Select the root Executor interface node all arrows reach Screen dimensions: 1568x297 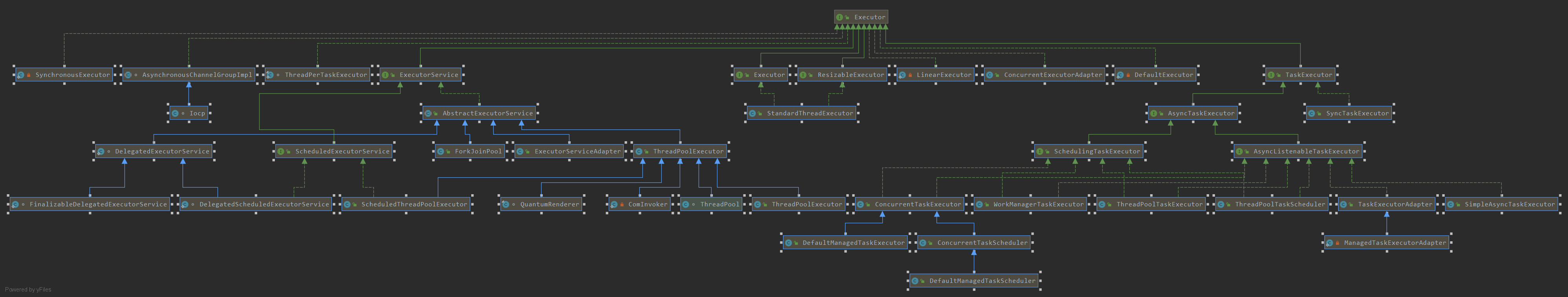coord(861,17)
